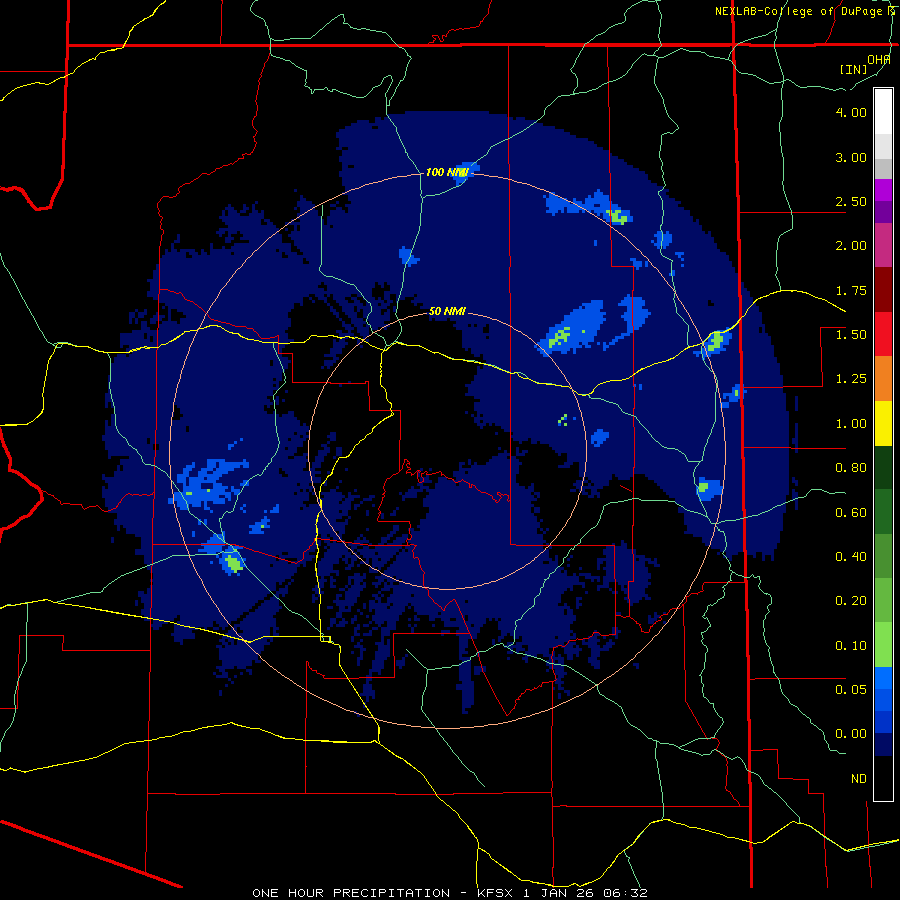Click the 100 NMI range ring label
This screenshot has height=900, width=900.
click(447, 172)
